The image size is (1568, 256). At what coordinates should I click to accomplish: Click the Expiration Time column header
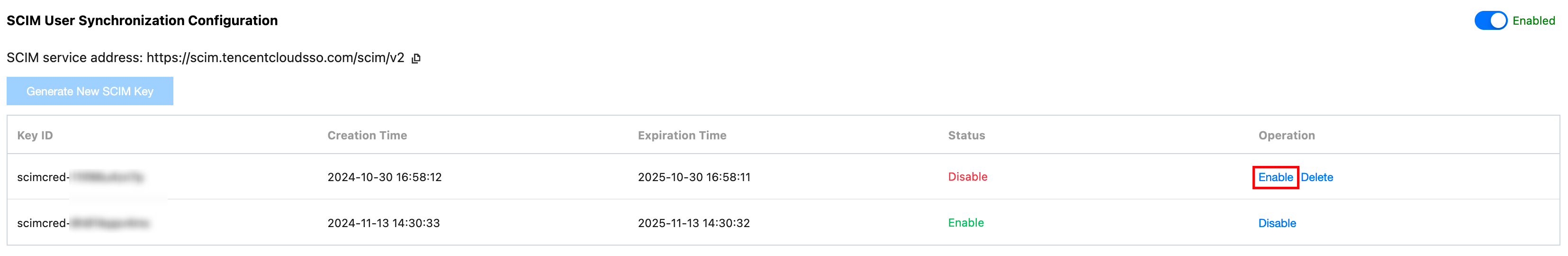point(682,135)
